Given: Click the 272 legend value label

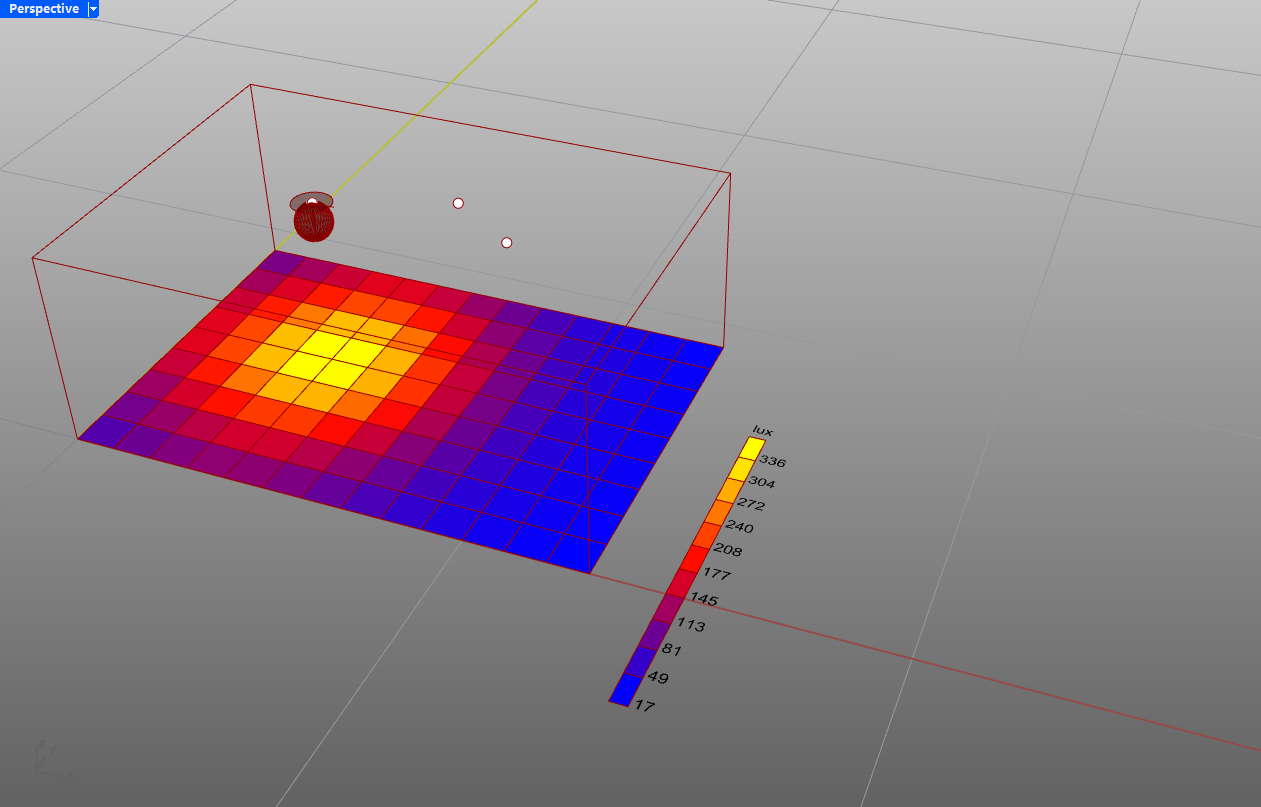Looking at the screenshot, I should tap(751, 505).
